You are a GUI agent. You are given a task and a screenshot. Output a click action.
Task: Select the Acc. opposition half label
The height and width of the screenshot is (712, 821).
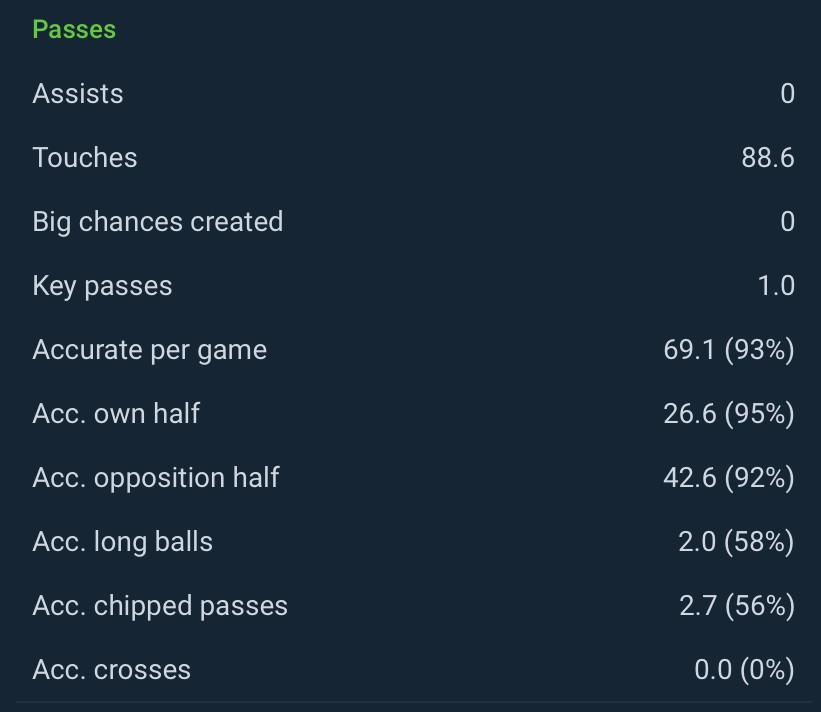tap(156, 478)
